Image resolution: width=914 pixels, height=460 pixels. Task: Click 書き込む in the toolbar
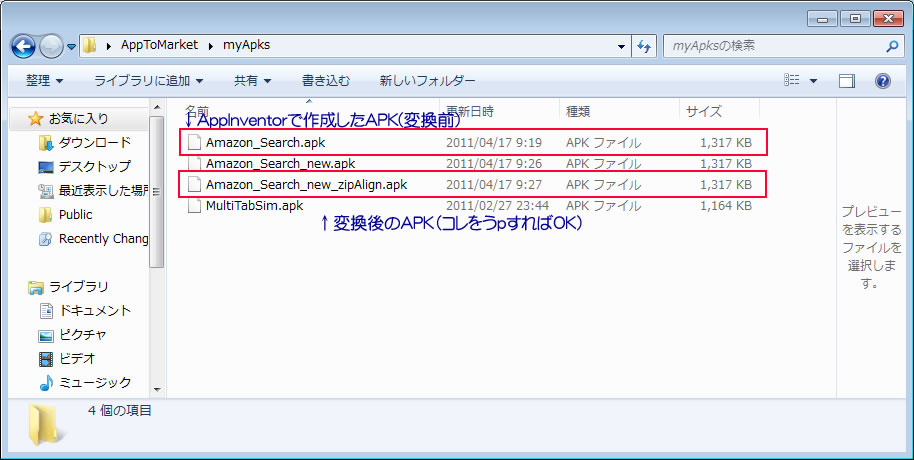[x=326, y=80]
